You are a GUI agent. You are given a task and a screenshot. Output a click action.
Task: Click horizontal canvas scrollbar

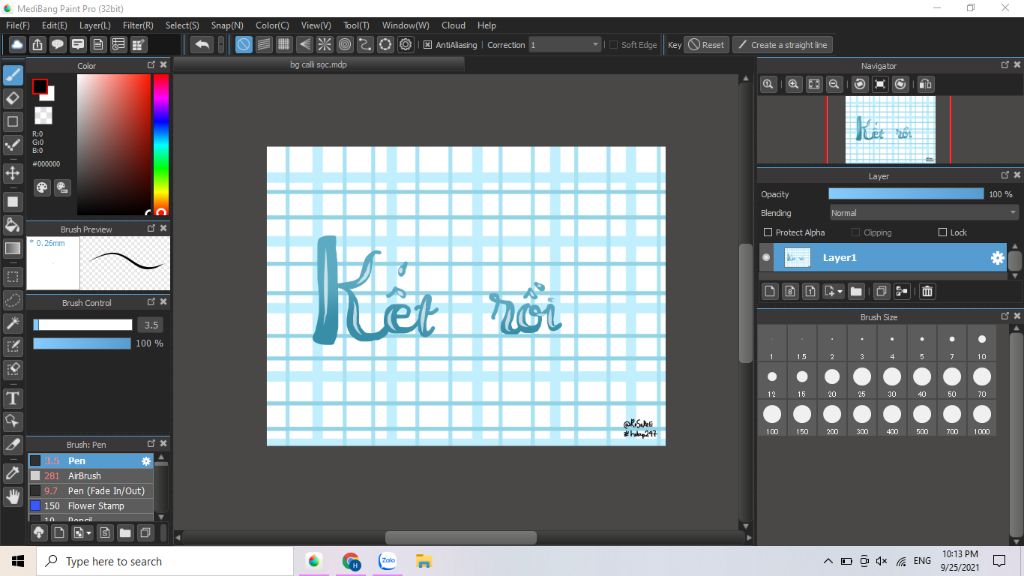(461, 537)
